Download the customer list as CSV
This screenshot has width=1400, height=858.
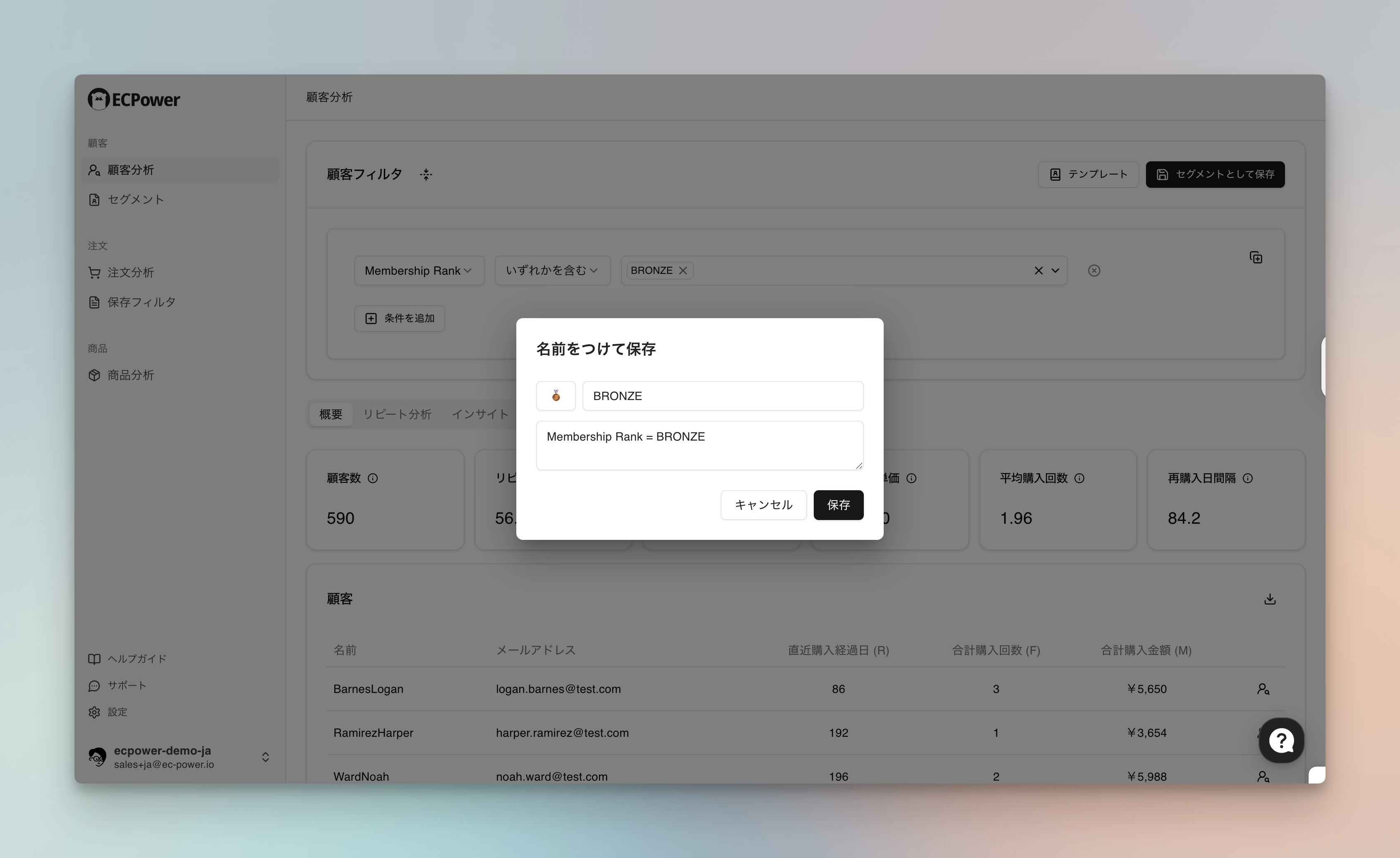click(1269, 599)
